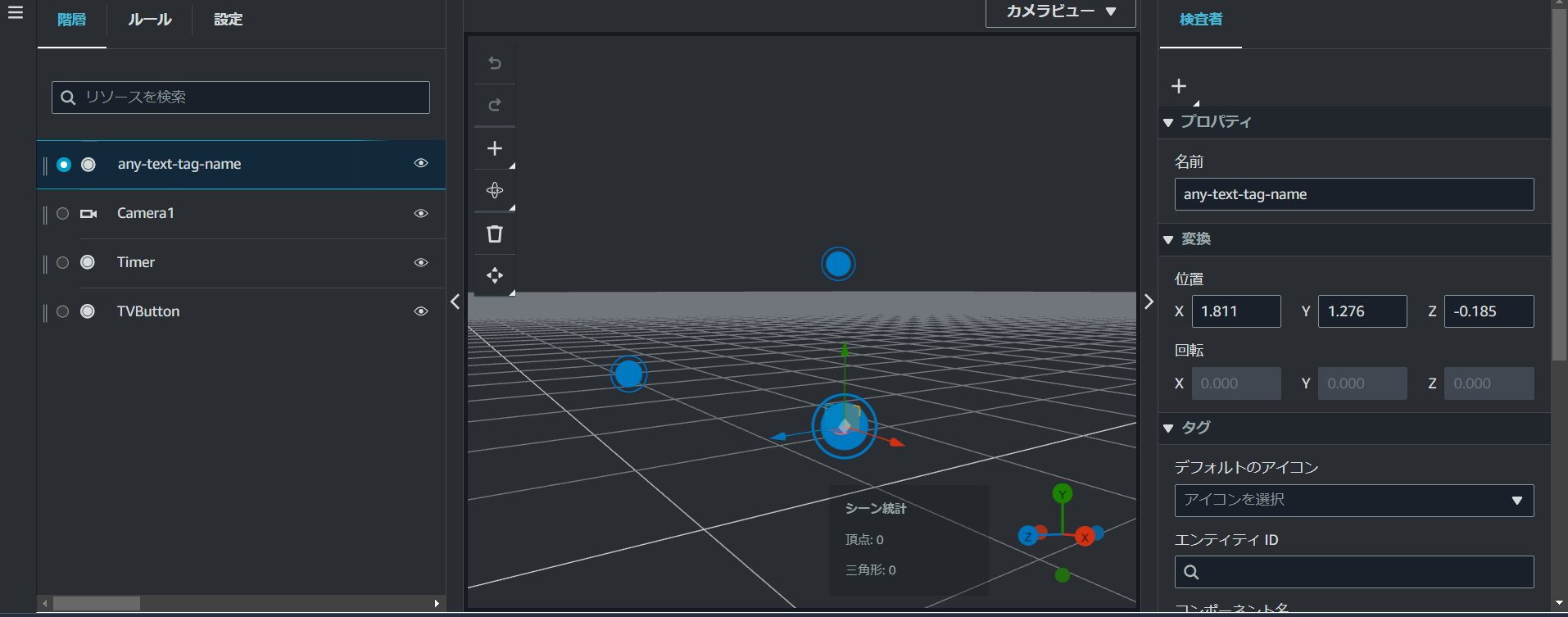Click the シーン統計 stats panel title

coord(876,509)
